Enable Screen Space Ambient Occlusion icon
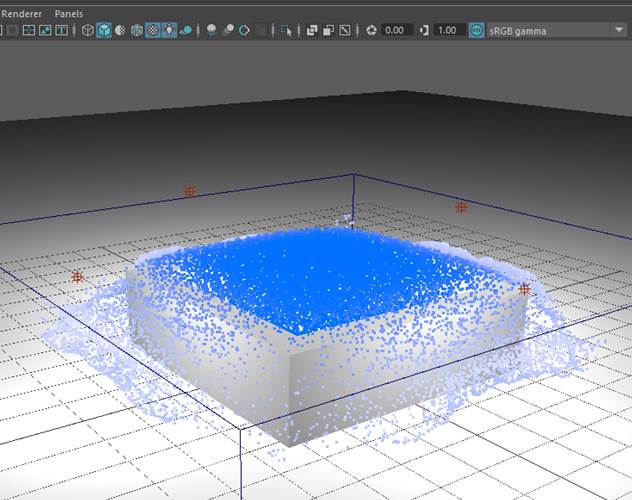 pyautogui.click(x=211, y=30)
